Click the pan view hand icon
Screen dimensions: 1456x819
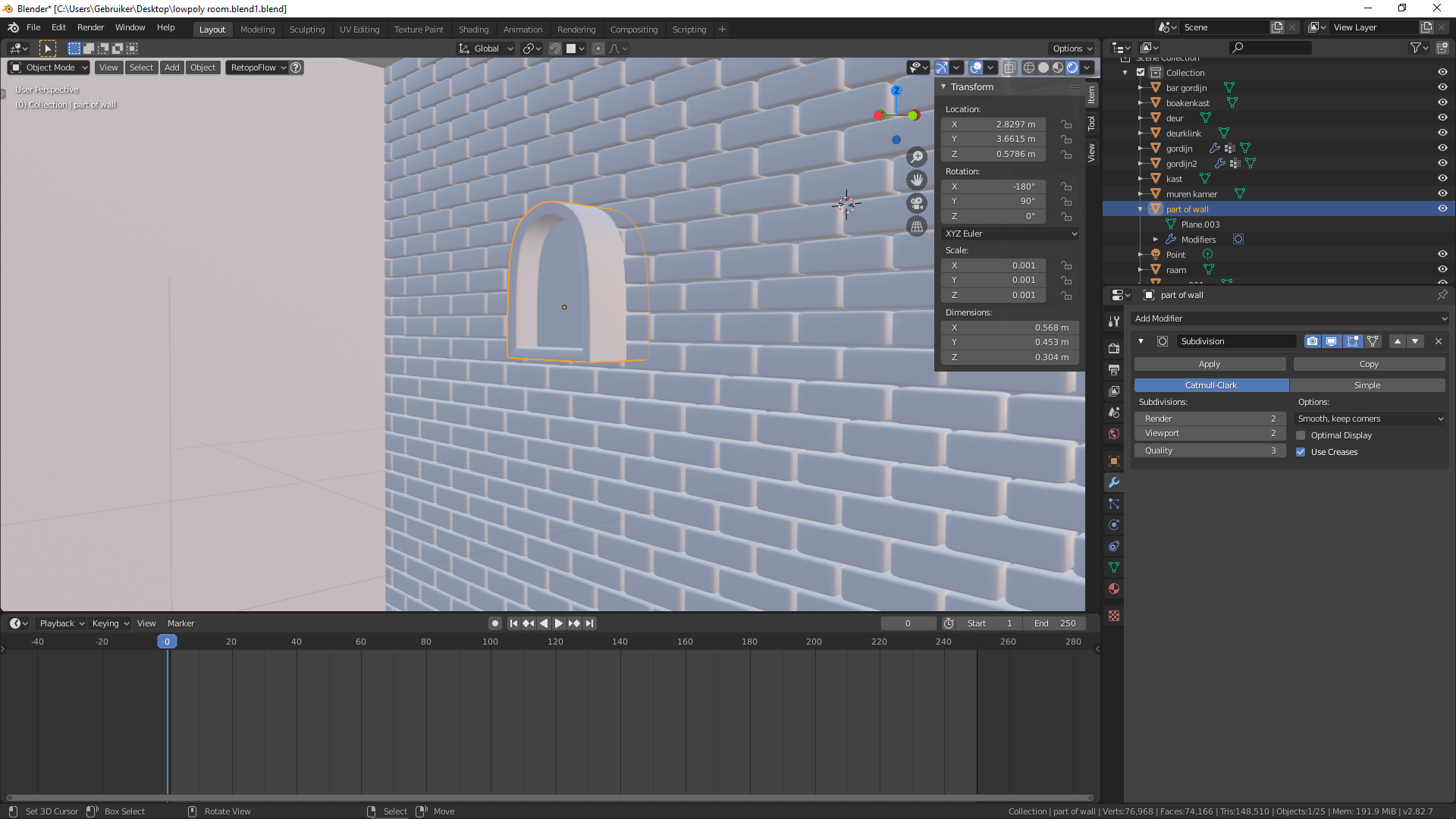coord(917,180)
